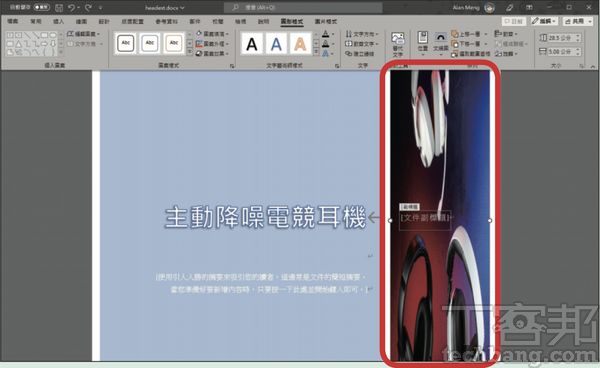Open the headest.docx file name dropdown
The height and width of the screenshot is (368, 600).
pos(165,7)
